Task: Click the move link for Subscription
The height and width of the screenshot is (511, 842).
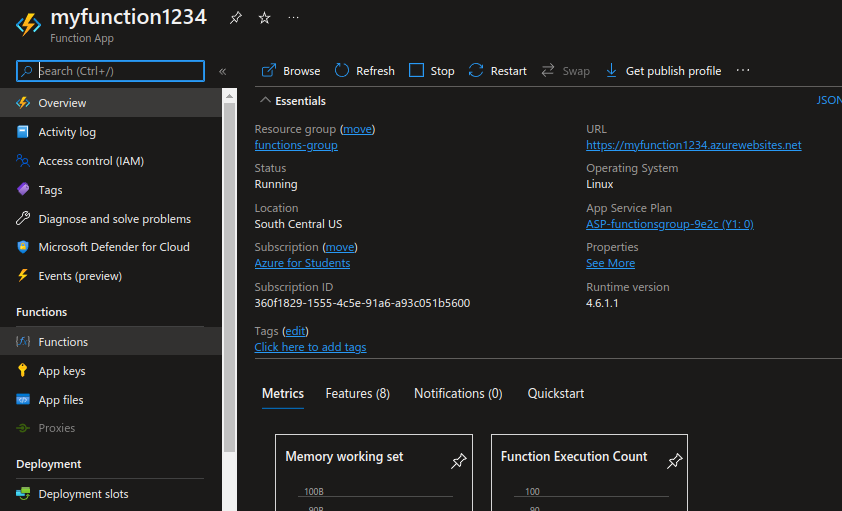Action: coord(340,247)
